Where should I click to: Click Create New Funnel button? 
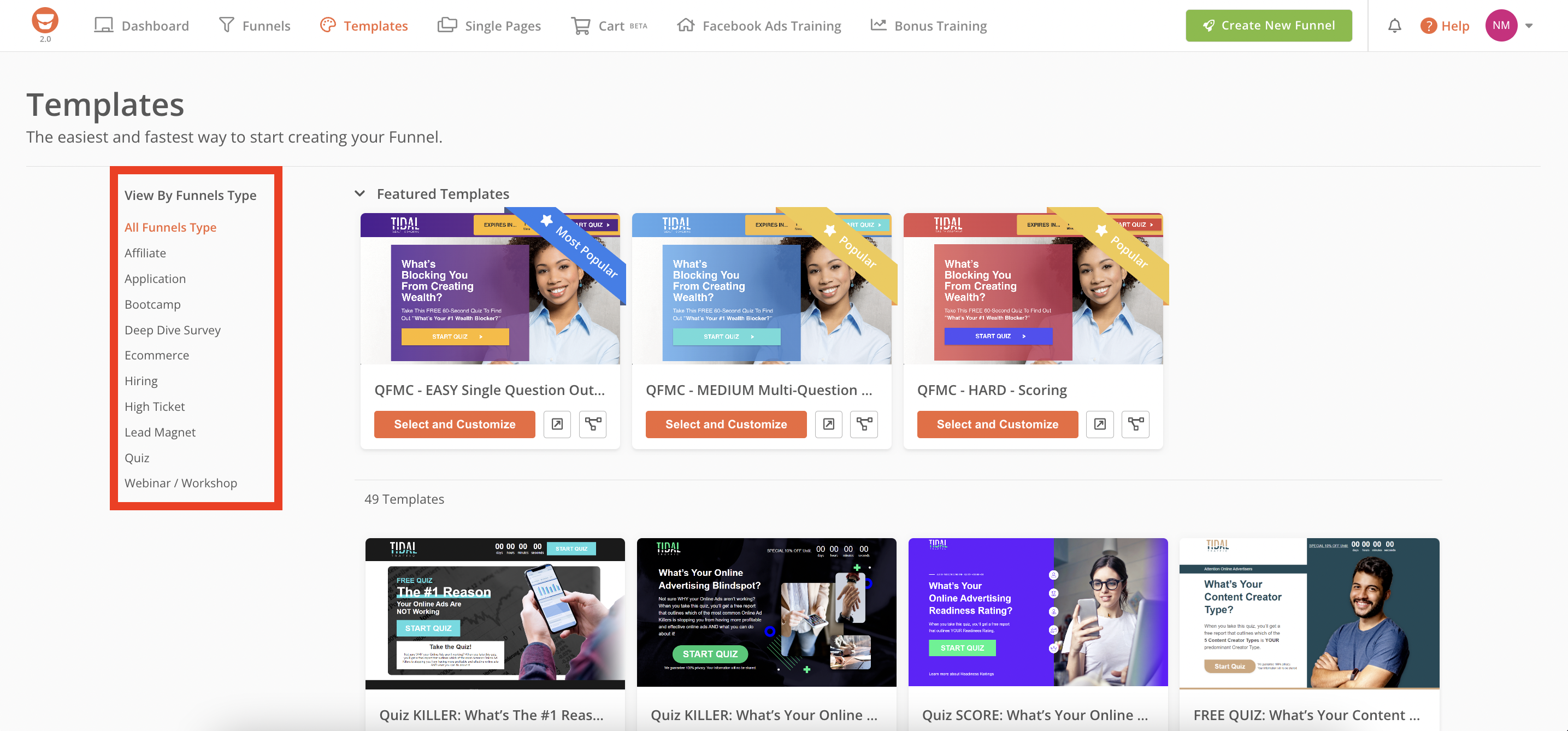[1269, 26]
